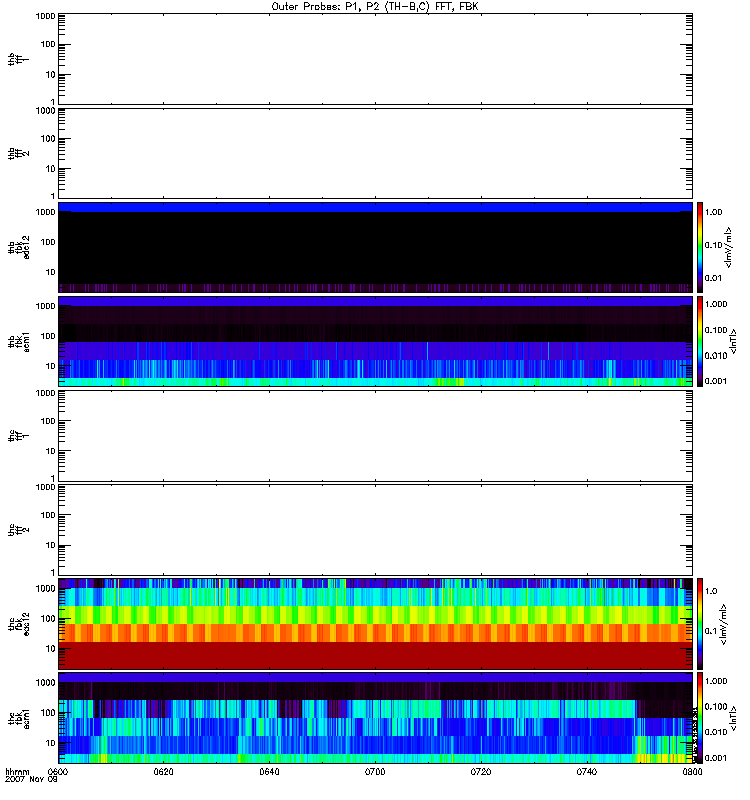Screen dimensions: 750x800
Task: Click the thb edc12 mV/m color bar
Action: (702, 247)
